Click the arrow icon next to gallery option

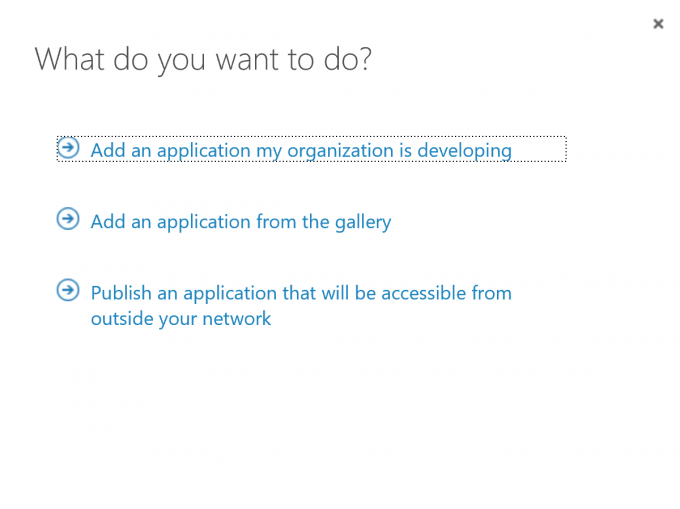pyautogui.click(x=68, y=219)
